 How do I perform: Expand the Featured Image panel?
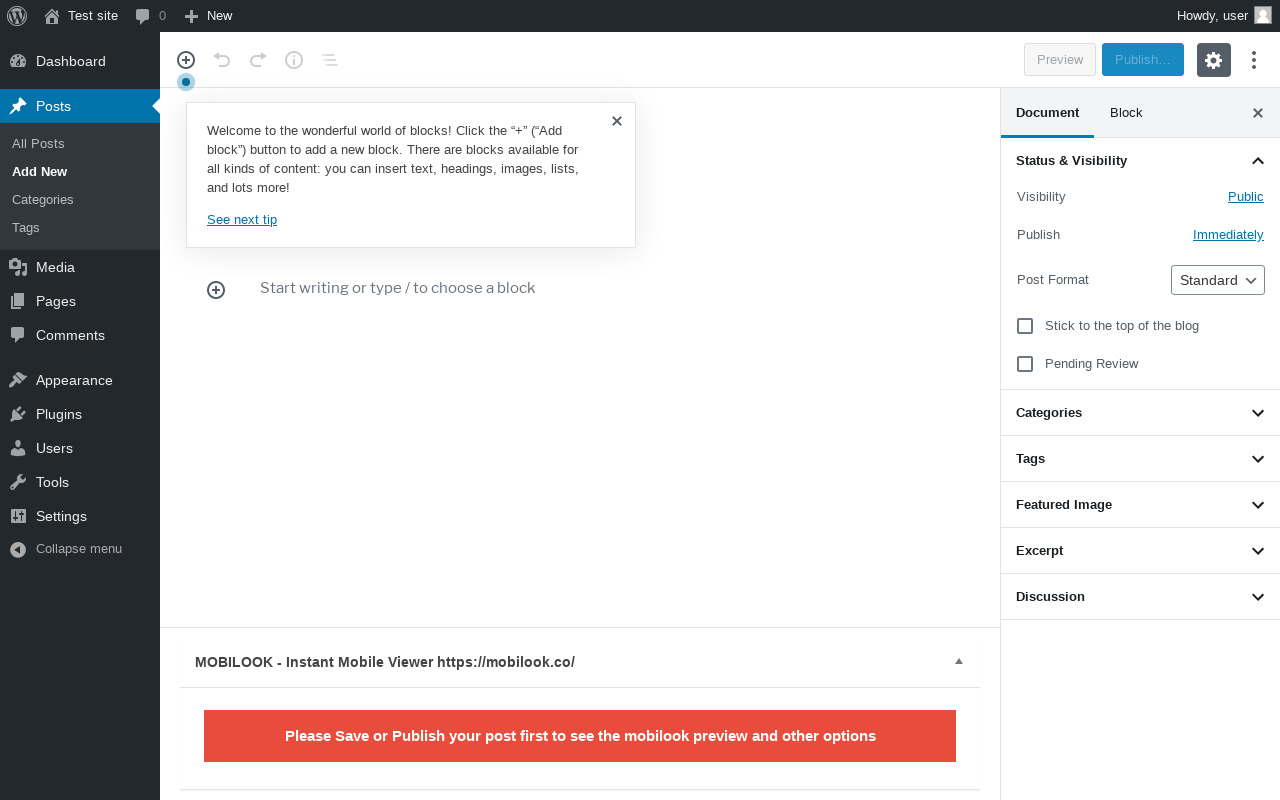[1140, 505]
